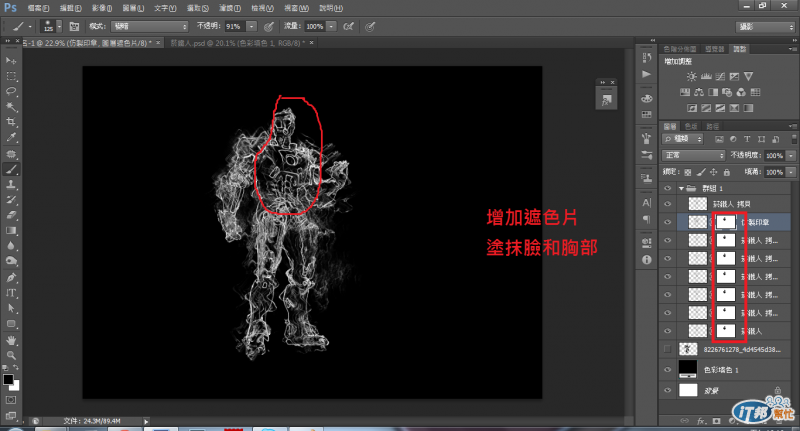The width and height of the screenshot is (800, 431).
Task: Select the Rectangle shape tool
Action: 11,324
